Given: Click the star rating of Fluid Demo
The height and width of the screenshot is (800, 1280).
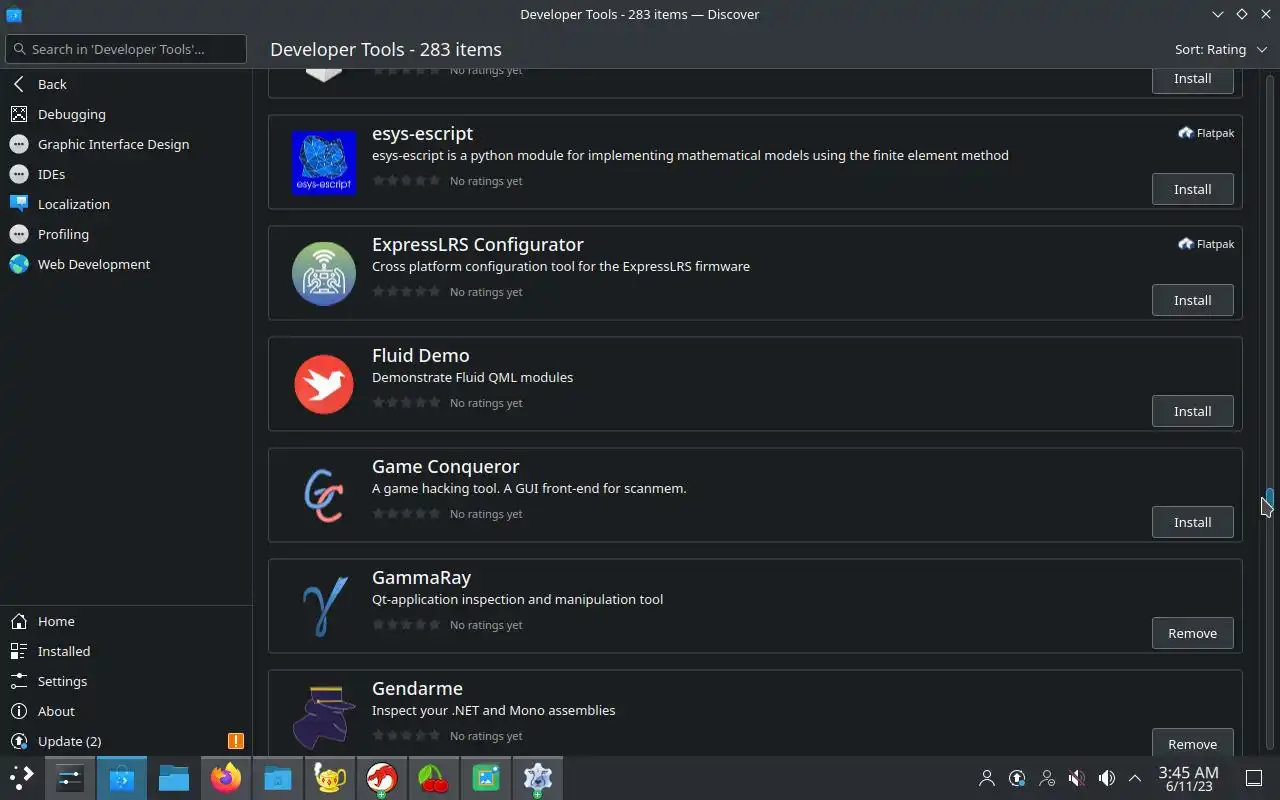Looking at the screenshot, I should pos(406,403).
